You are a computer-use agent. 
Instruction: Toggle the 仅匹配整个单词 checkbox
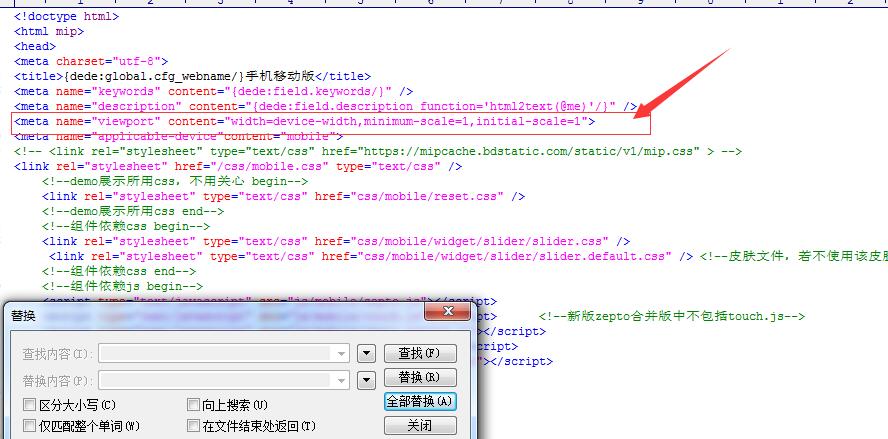click(x=30, y=426)
